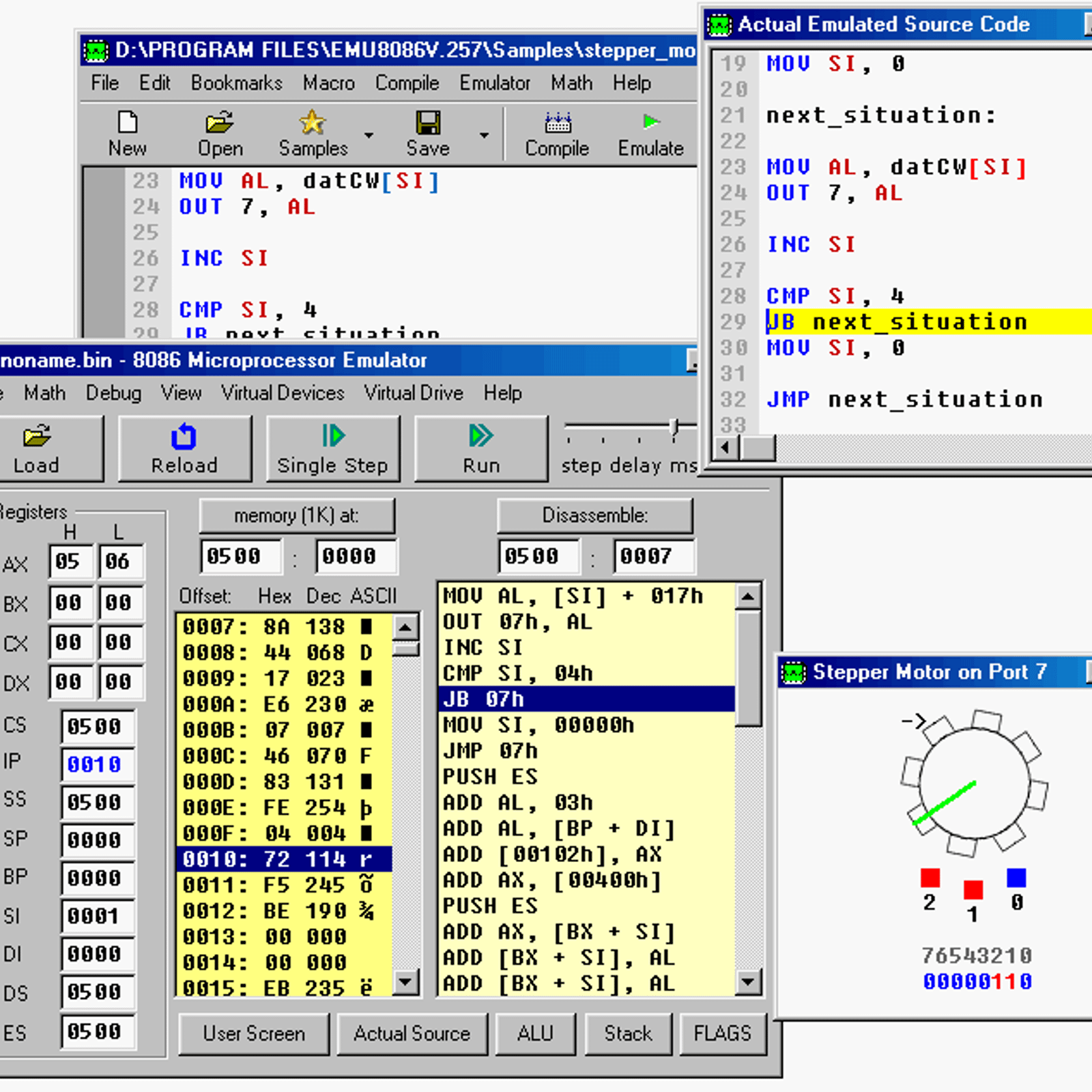Open the Compile menu
This screenshot has height=1092, width=1092.
(407, 83)
